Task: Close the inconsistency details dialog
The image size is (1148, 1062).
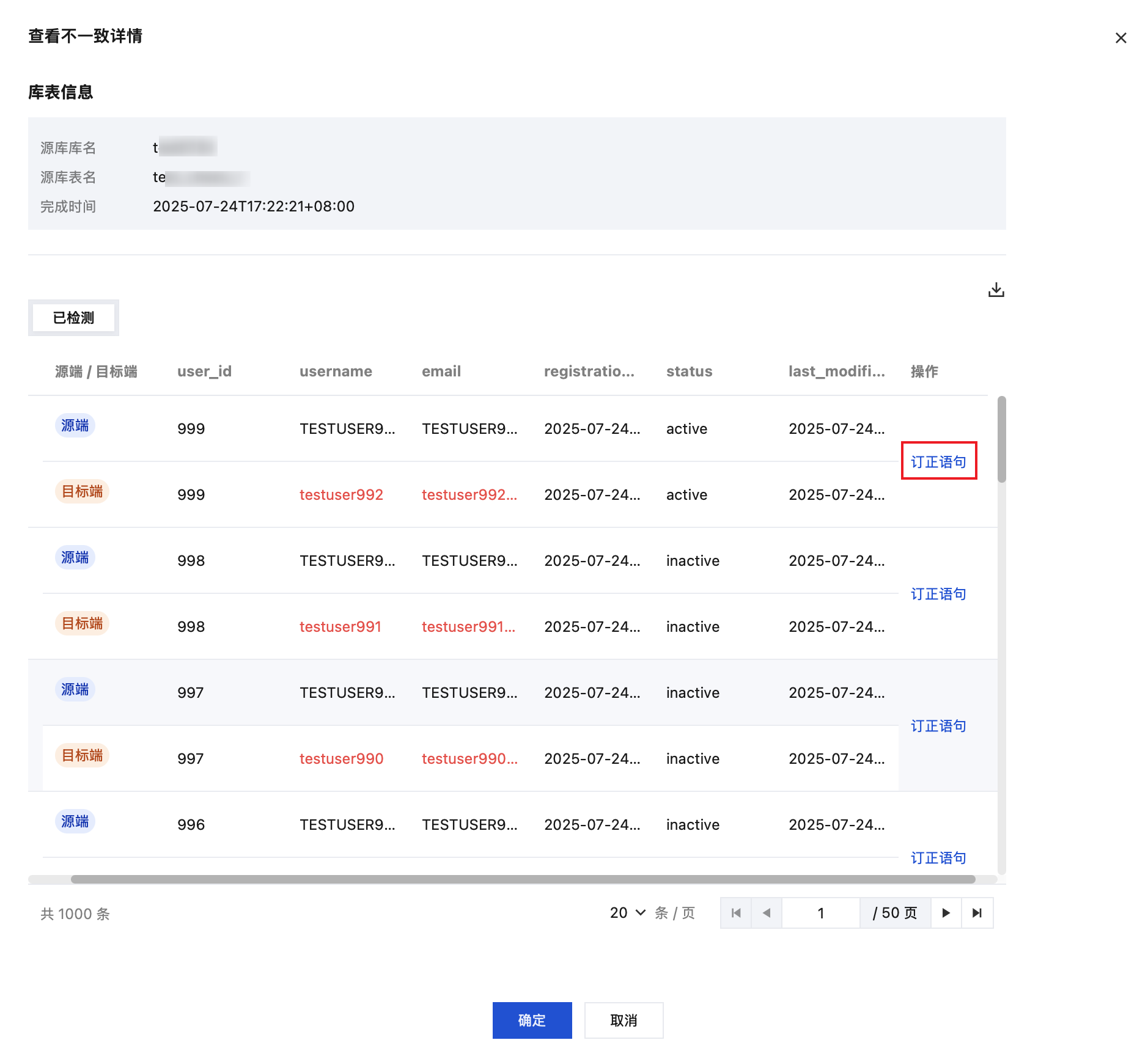Action: pos(1120,38)
